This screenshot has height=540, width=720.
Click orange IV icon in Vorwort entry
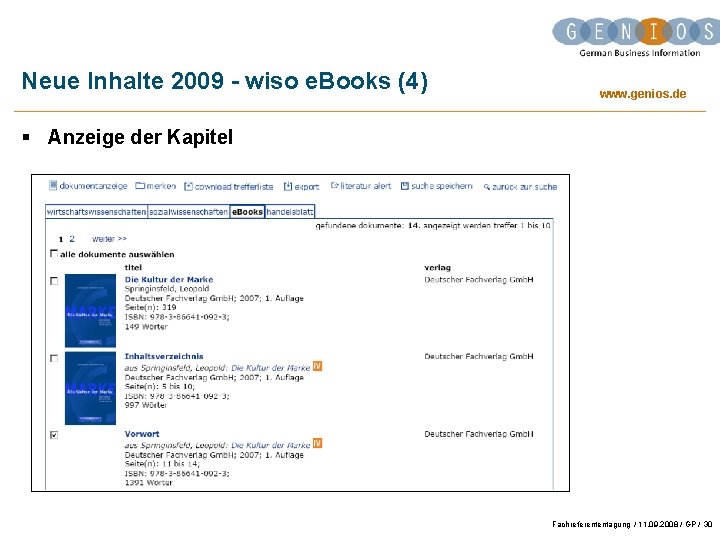(x=317, y=443)
